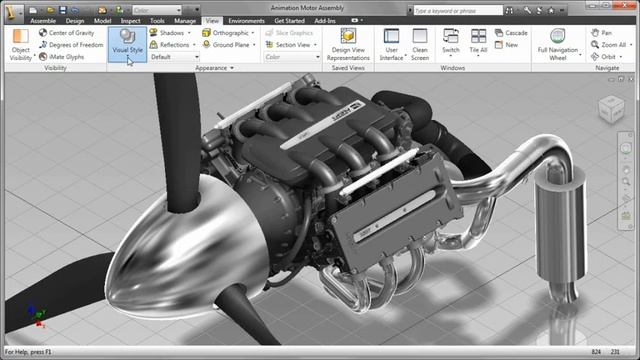Click the ViewCube in the viewport
The height and width of the screenshot is (360, 640).
pyautogui.click(x=611, y=109)
